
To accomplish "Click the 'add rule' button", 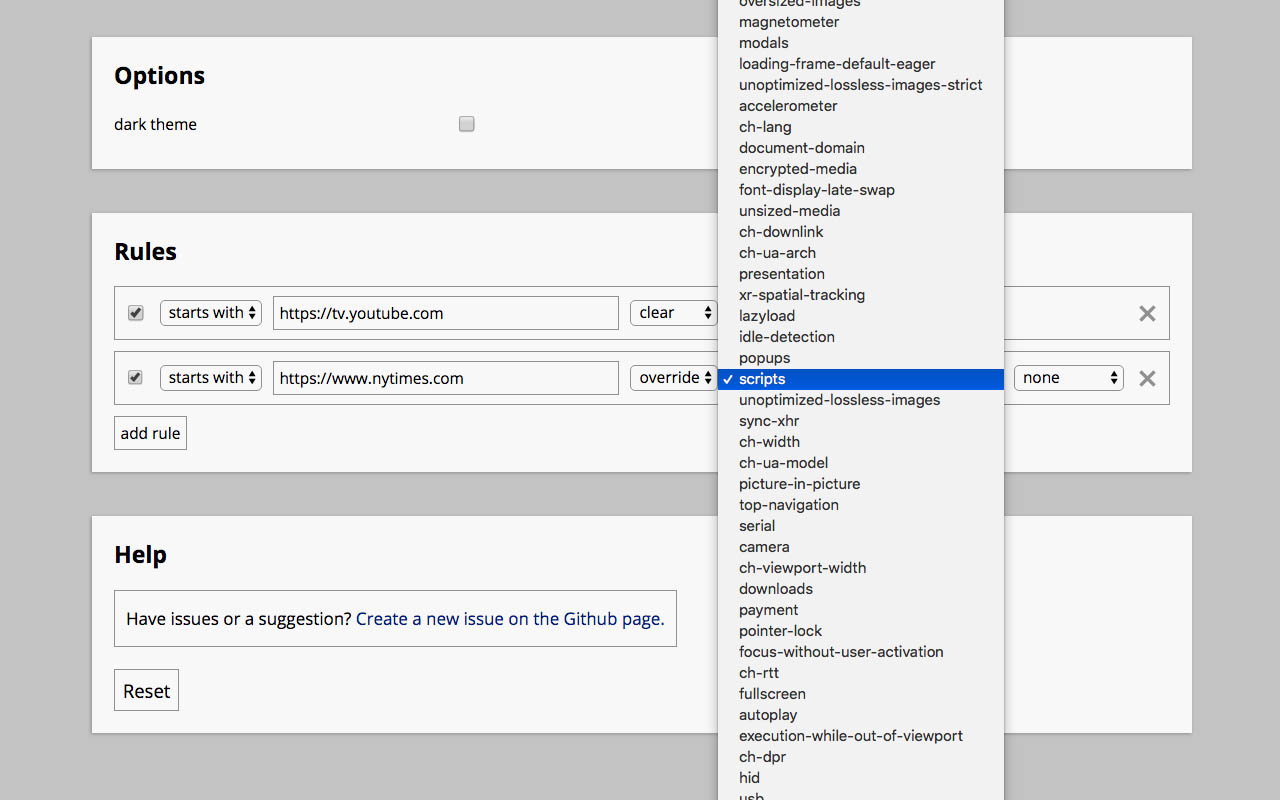I will pyautogui.click(x=150, y=432).
